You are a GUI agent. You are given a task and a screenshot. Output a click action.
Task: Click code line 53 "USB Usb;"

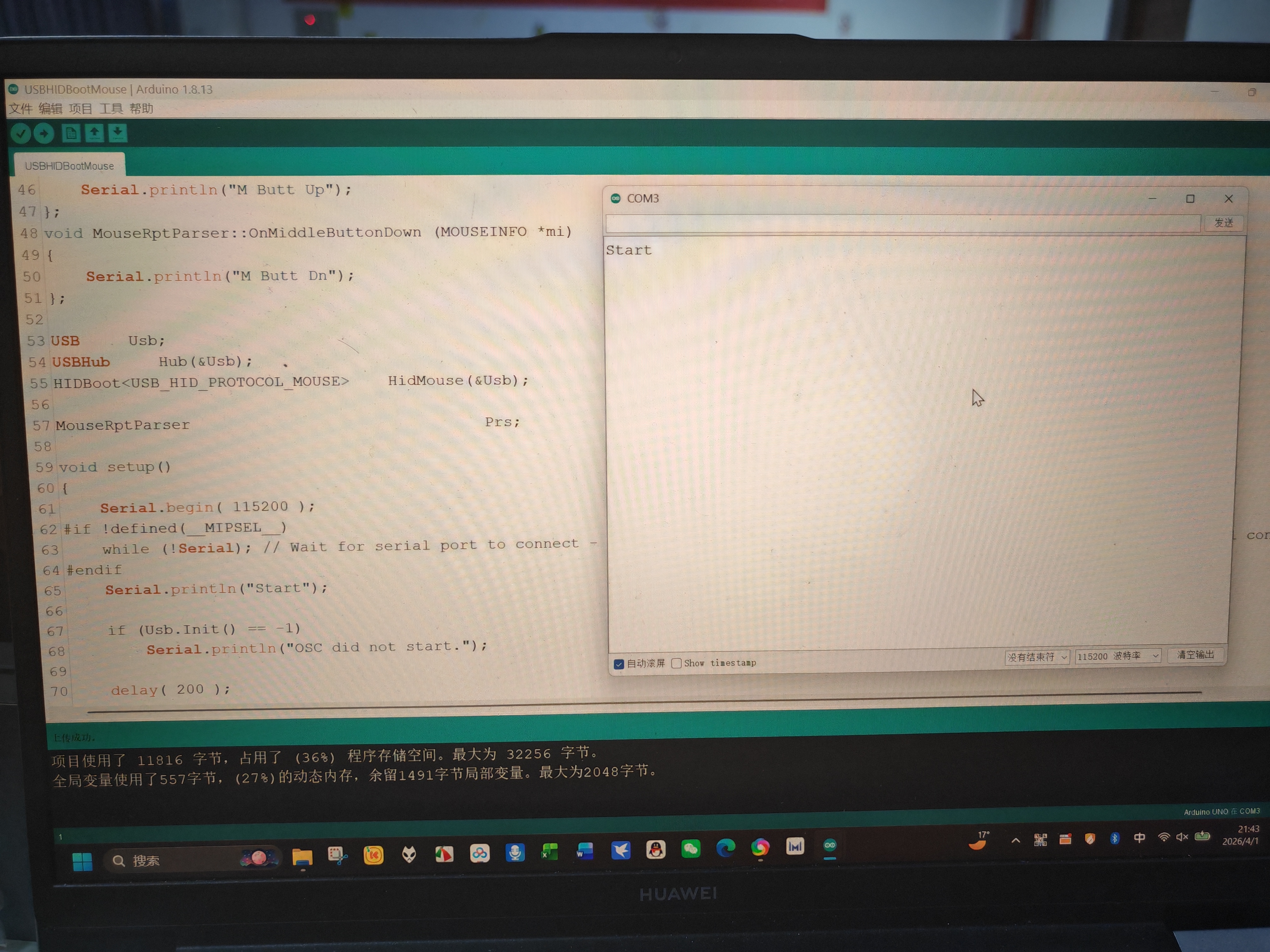tap(108, 341)
